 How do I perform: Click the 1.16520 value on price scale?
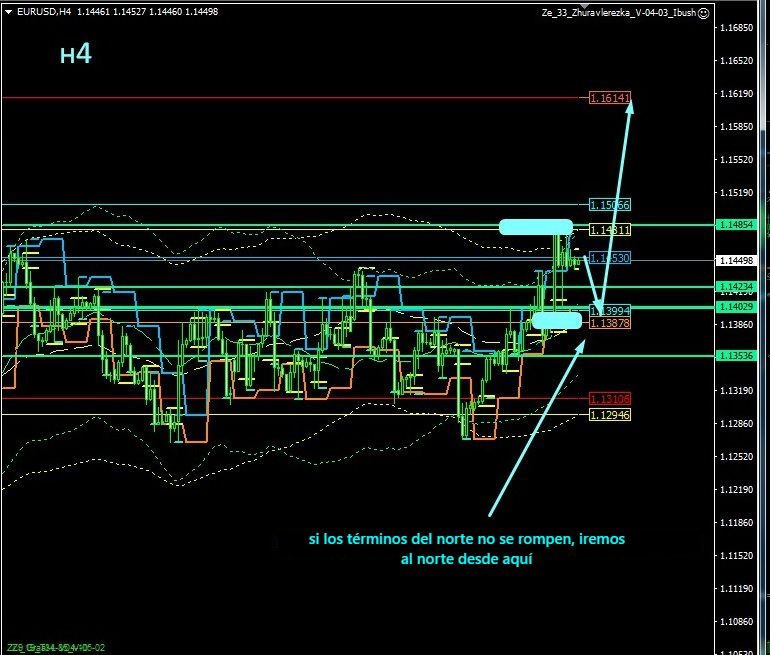tap(736, 60)
